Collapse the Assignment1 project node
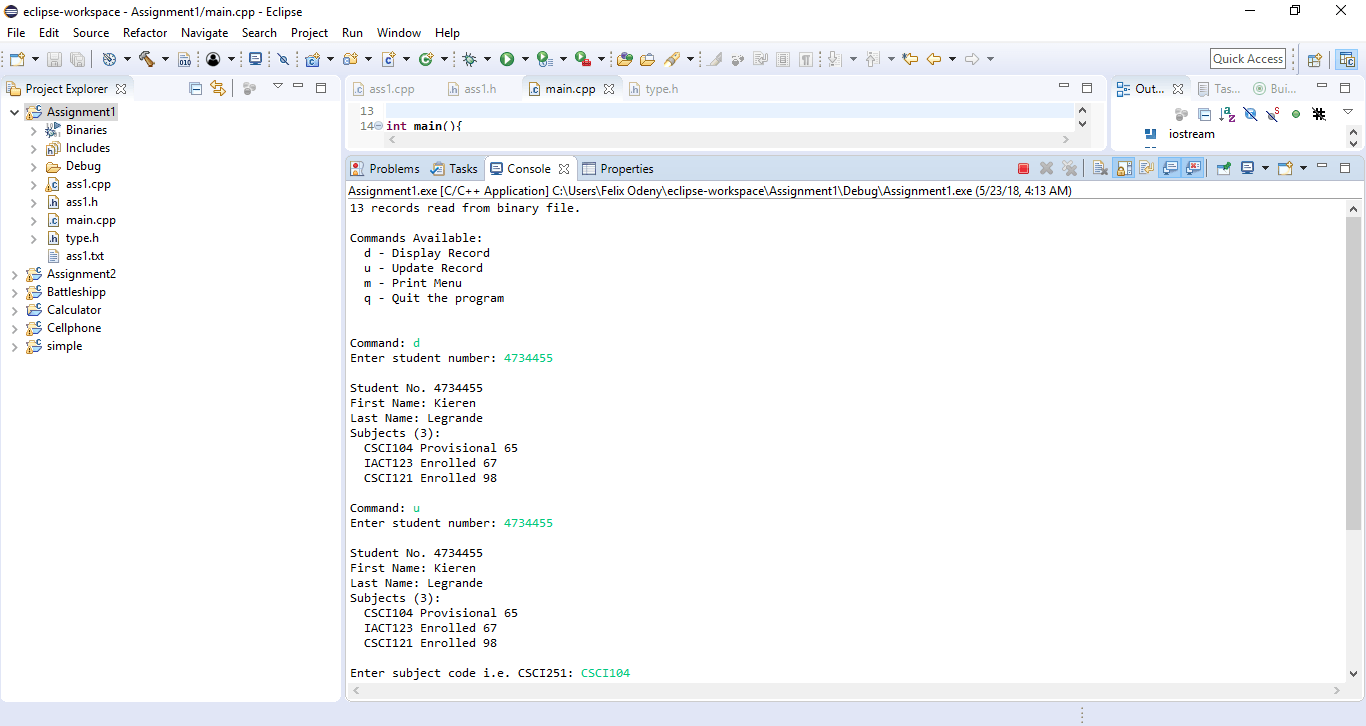Viewport: 1366px width, 726px height. point(14,112)
